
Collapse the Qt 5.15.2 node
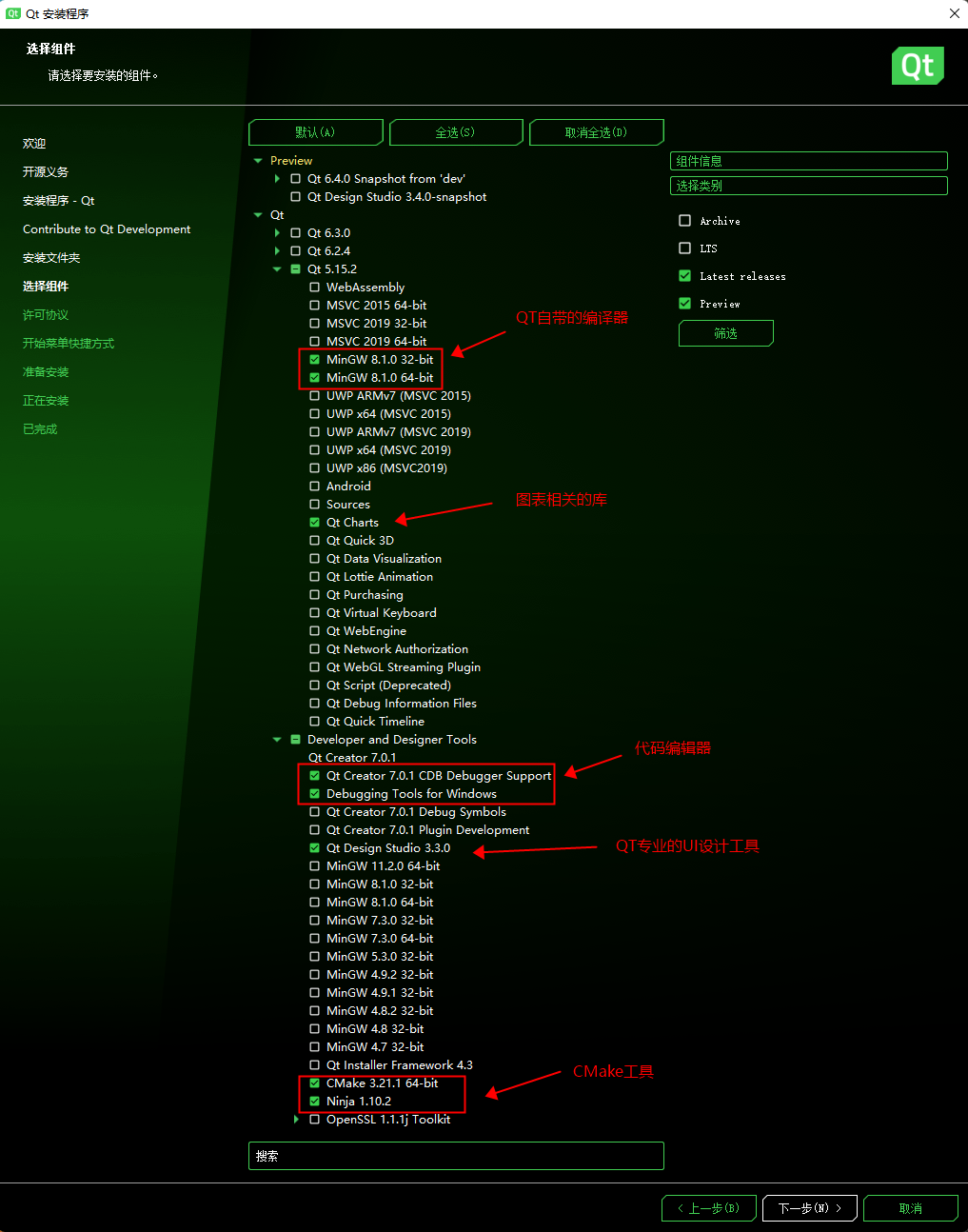pos(277,269)
